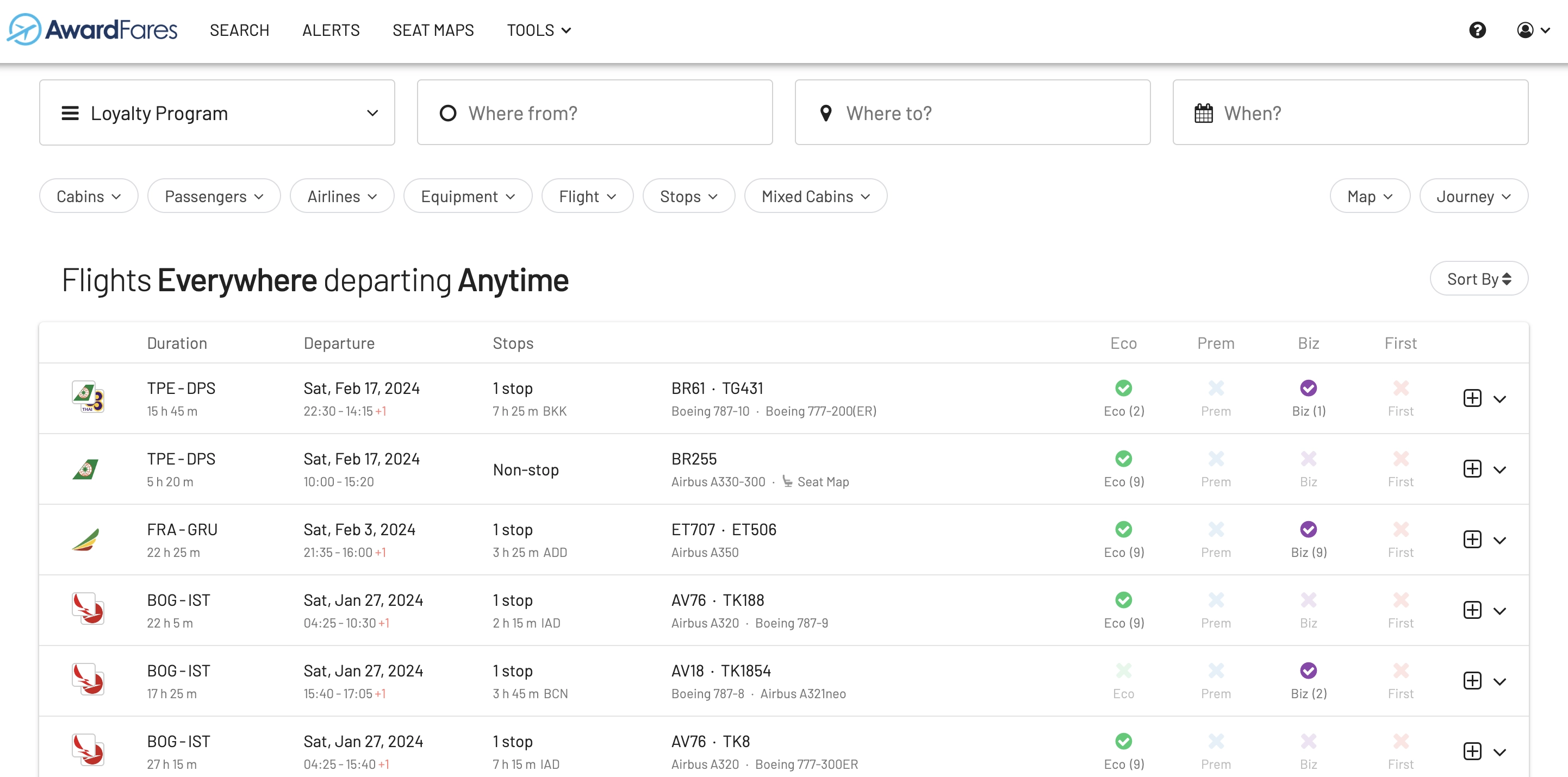The width and height of the screenshot is (1568, 777).
Task: Click the hamburger icon in Loyalty Program
Action: (70, 113)
